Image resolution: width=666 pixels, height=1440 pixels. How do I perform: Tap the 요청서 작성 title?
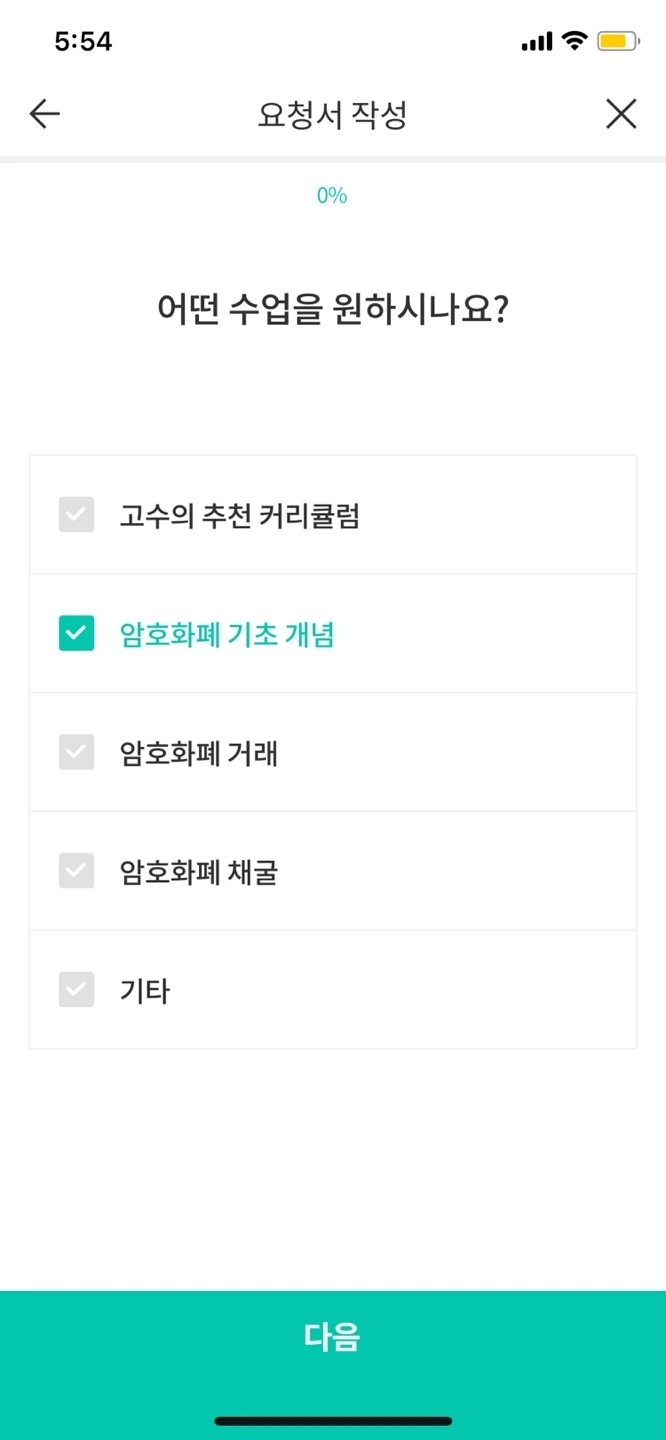point(333,114)
